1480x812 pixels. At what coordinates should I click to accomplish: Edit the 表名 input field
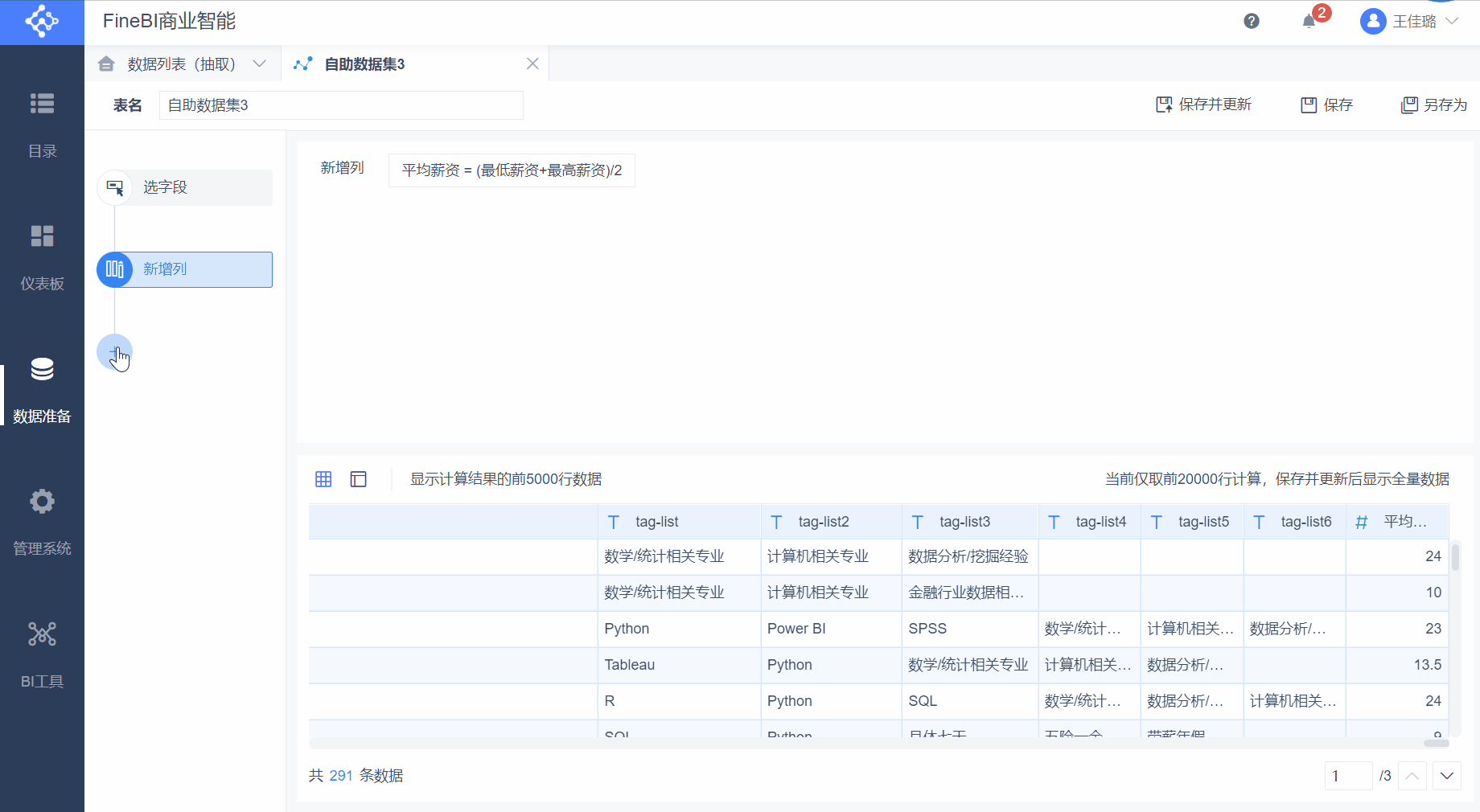click(341, 105)
